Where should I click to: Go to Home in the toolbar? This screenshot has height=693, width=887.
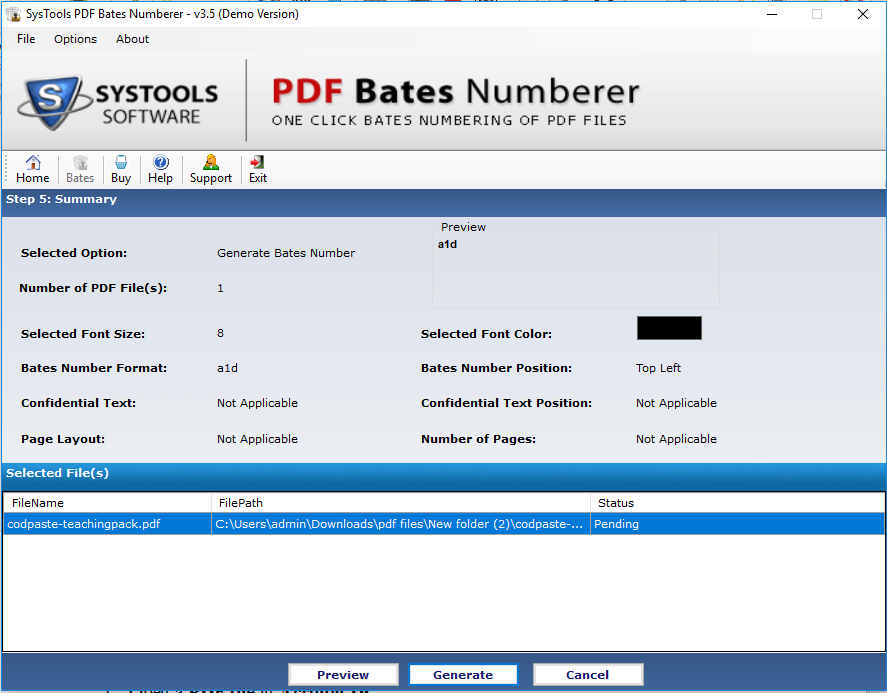tap(33, 169)
